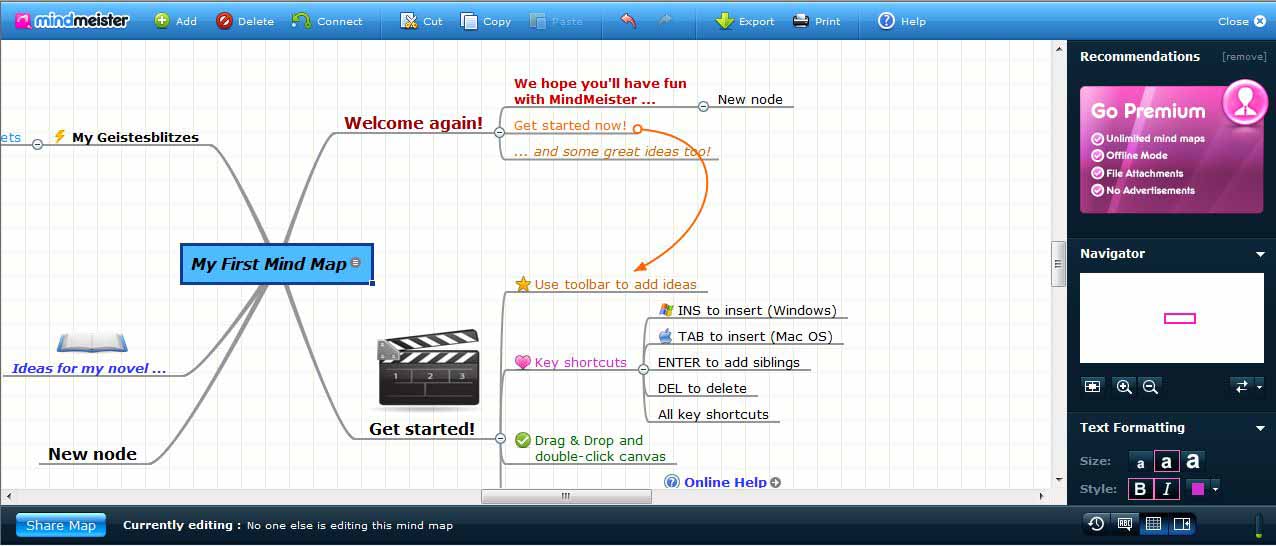Open the Go Premium banner

click(1172, 149)
